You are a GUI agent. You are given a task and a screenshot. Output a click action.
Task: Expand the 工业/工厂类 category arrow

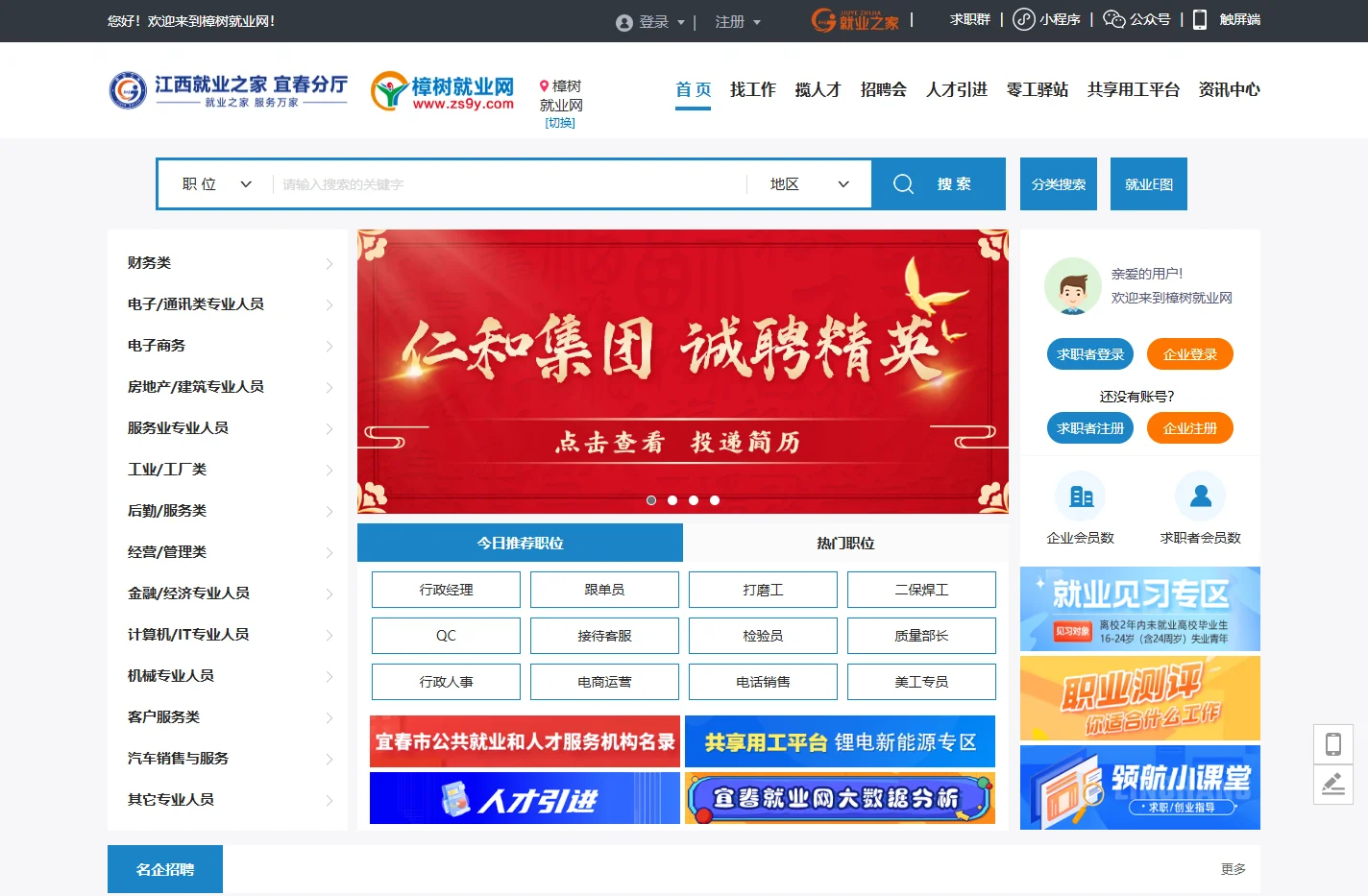coord(329,470)
